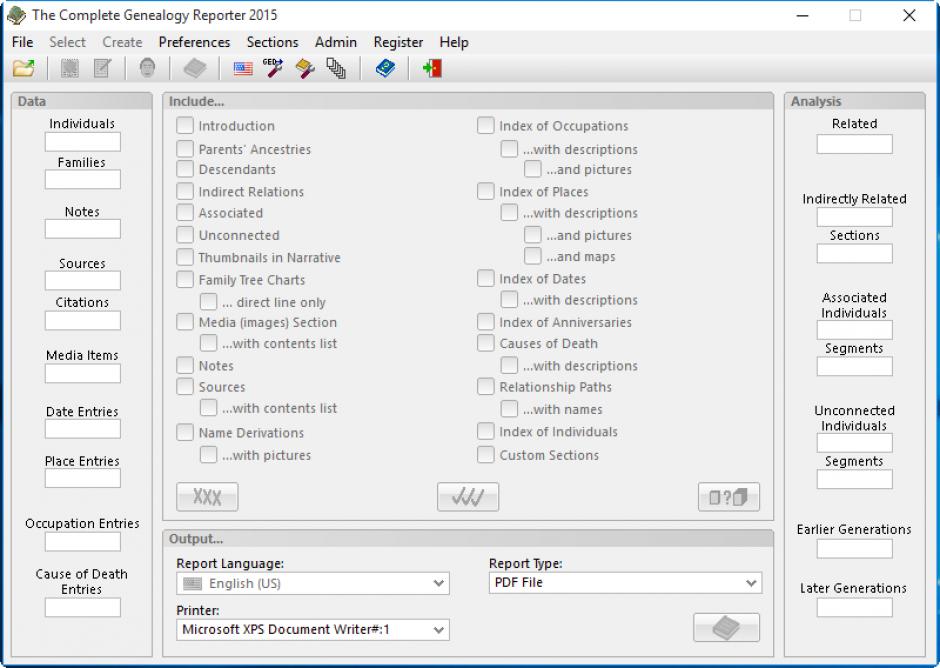Tick the Family Tree Charts checkbox
This screenshot has height=668, width=940.
click(x=185, y=280)
